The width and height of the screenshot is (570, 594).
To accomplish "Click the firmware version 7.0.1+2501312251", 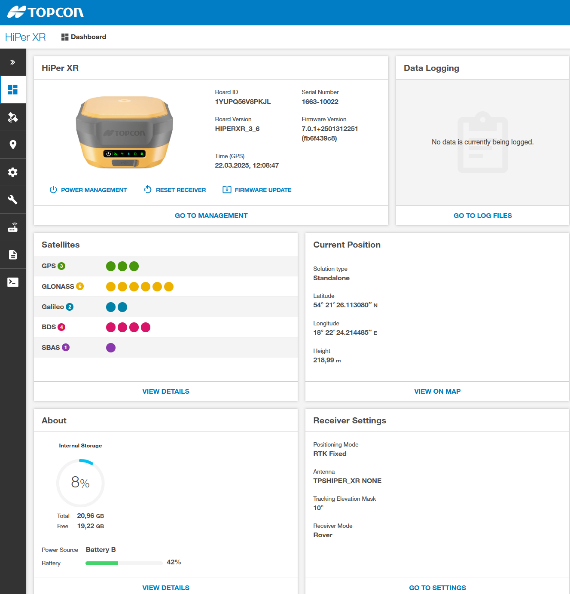I will pos(330,129).
